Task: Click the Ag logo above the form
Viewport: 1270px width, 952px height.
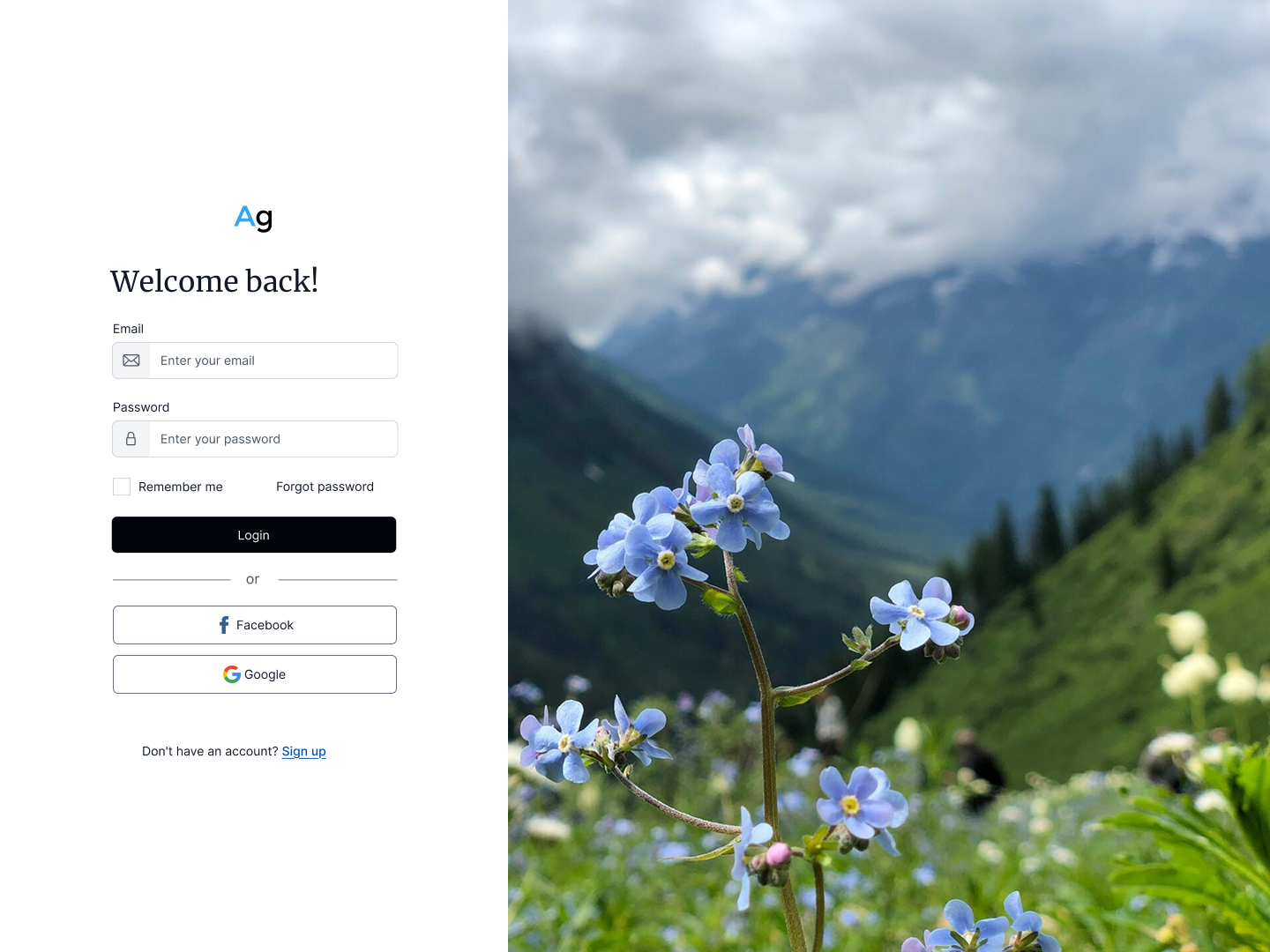Action: coord(254,218)
